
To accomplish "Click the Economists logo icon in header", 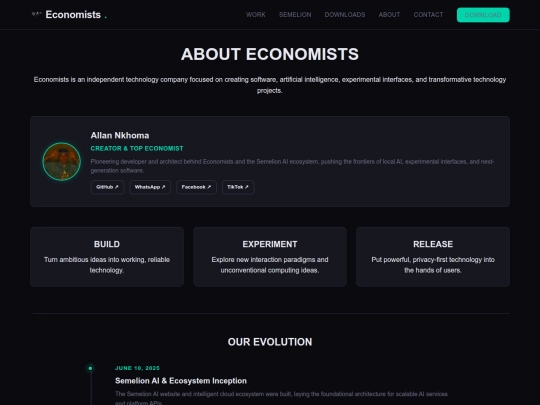I will pyautogui.click(x=36, y=14).
